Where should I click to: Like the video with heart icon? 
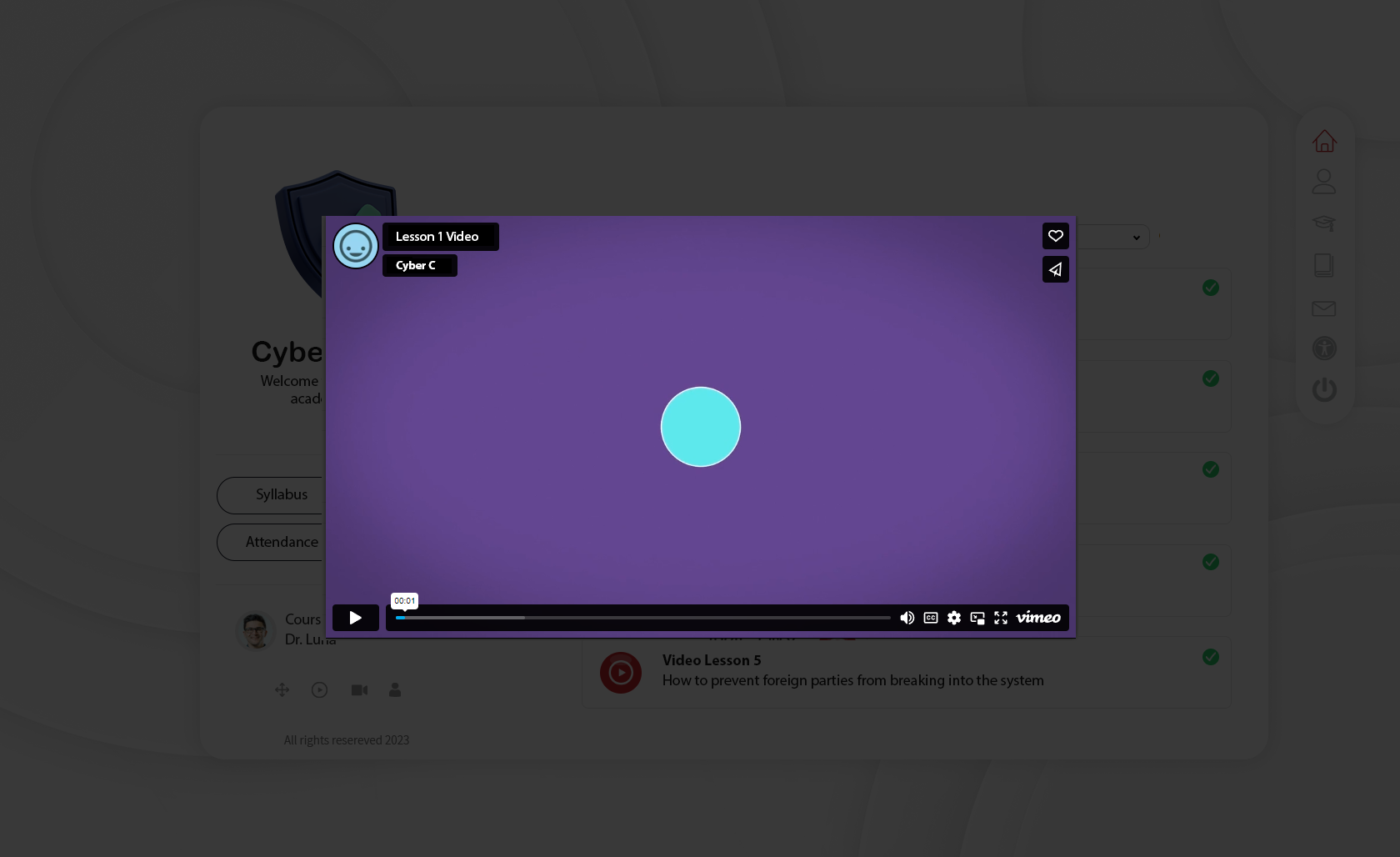1056,236
